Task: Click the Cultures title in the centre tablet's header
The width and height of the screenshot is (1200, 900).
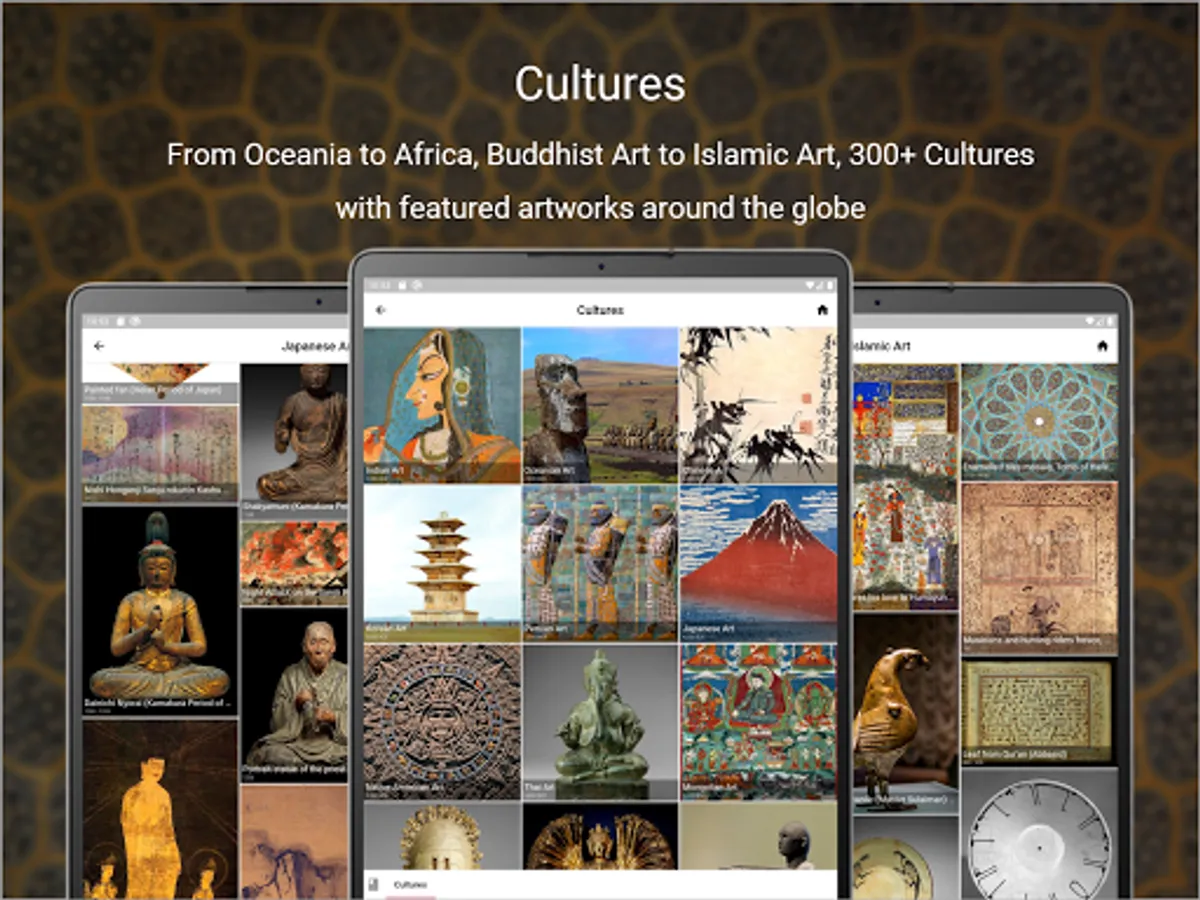Action: tap(600, 310)
